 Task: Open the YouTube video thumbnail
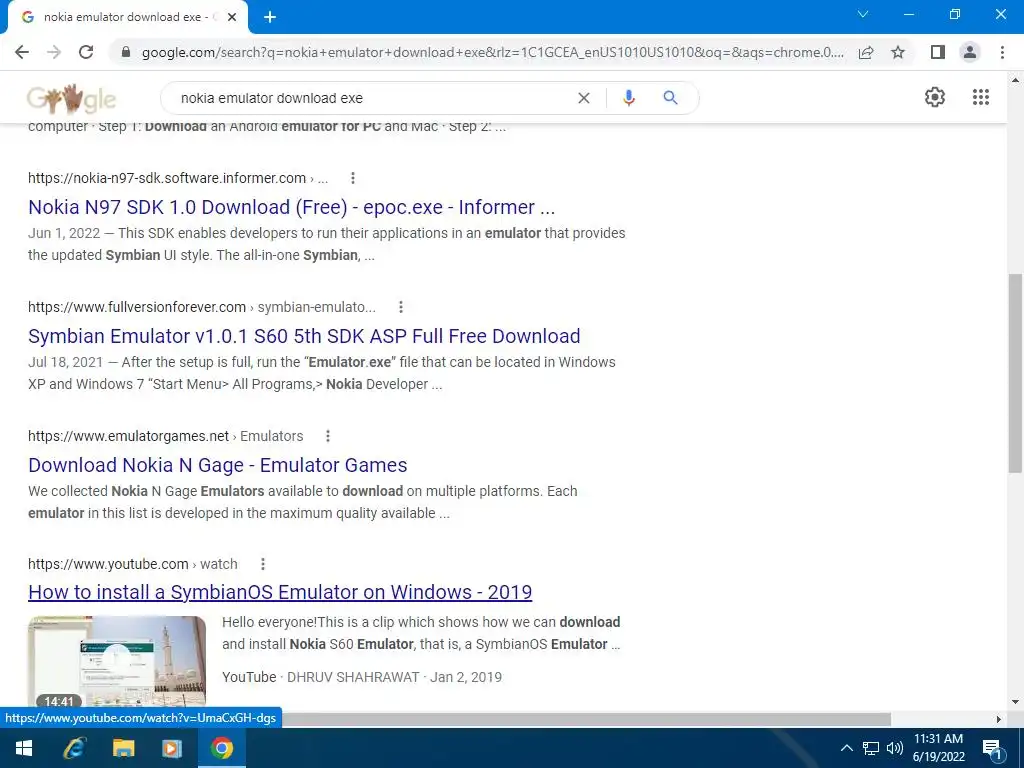[x=117, y=662]
